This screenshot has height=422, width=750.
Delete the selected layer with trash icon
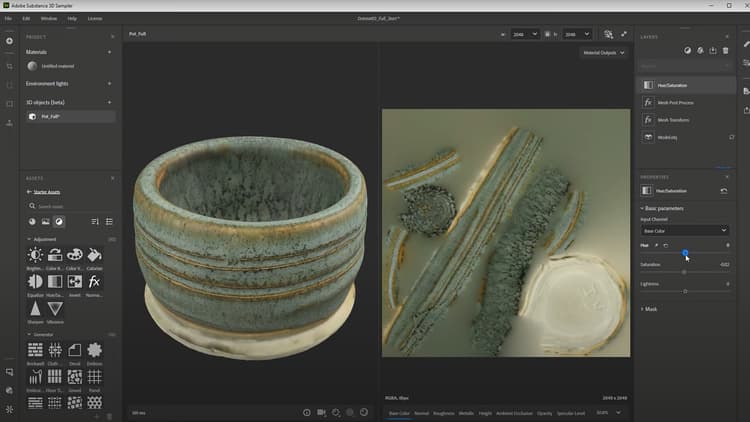tap(725, 50)
